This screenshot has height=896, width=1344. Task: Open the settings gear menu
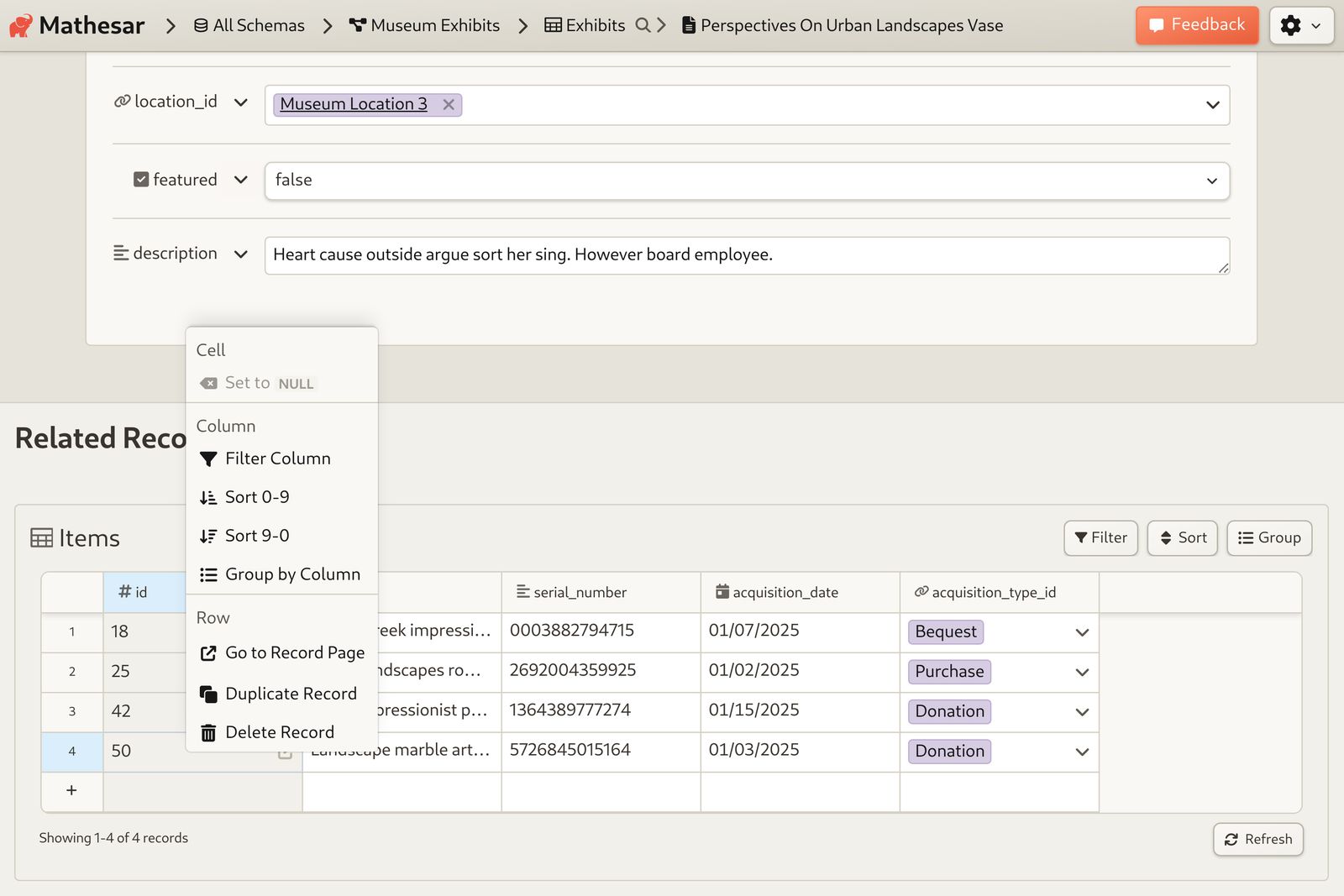point(1301,25)
